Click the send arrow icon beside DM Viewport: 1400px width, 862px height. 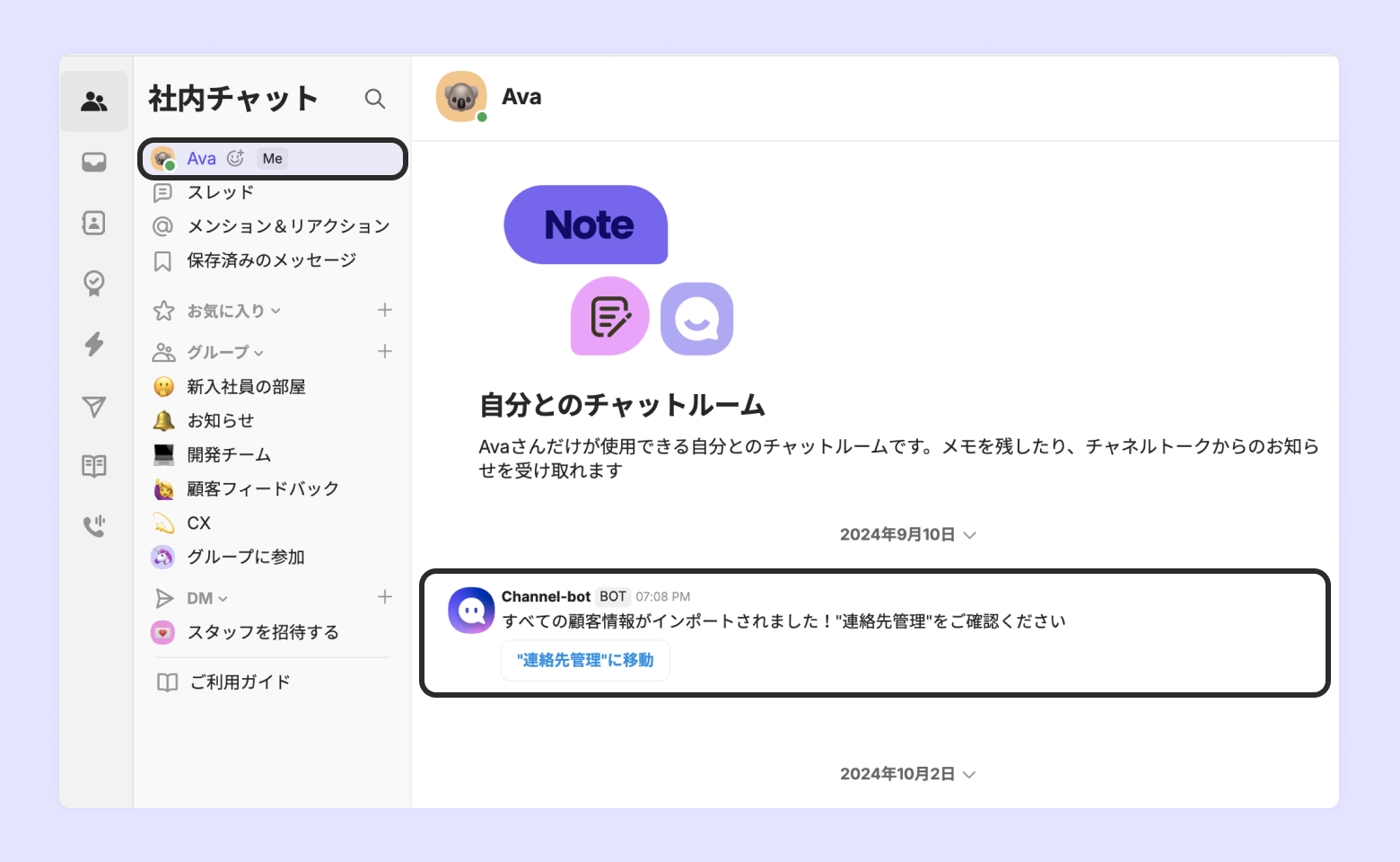tap(164, 598)
